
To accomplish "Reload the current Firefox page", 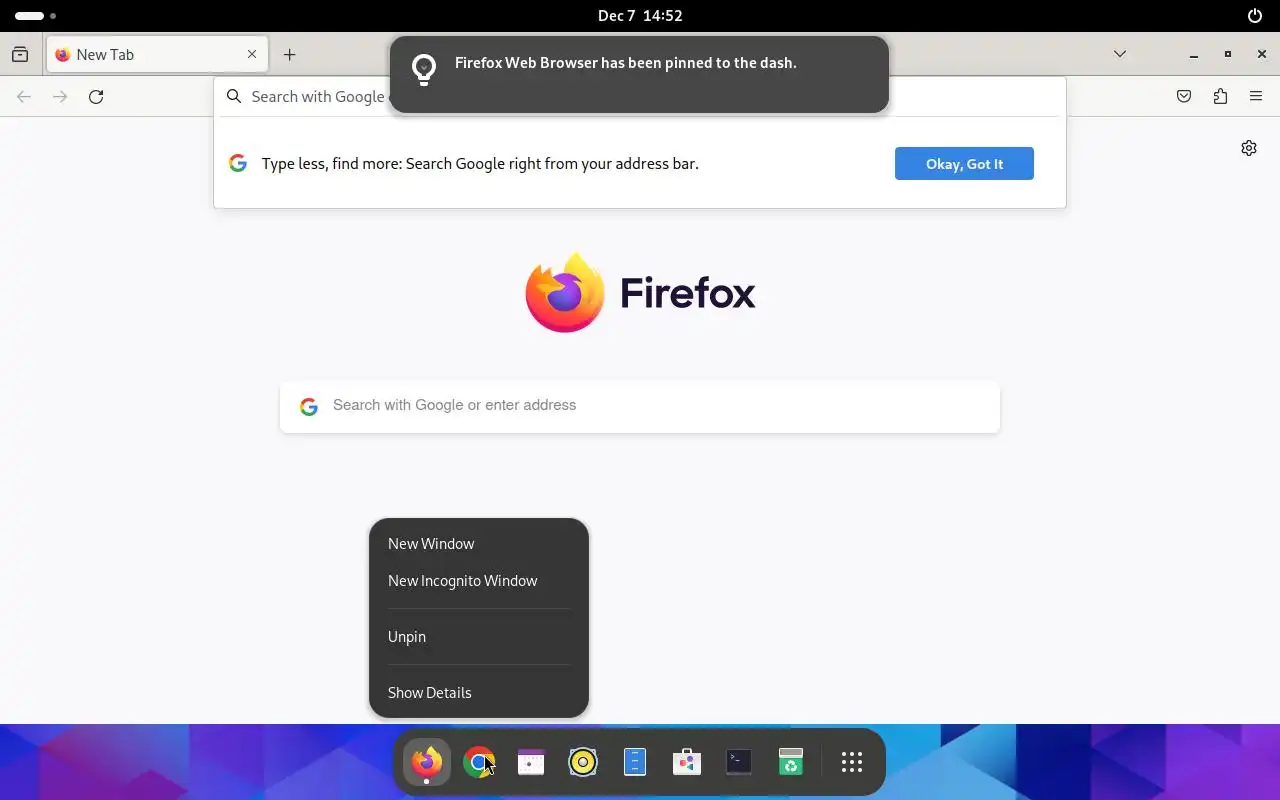I will 96,97.
